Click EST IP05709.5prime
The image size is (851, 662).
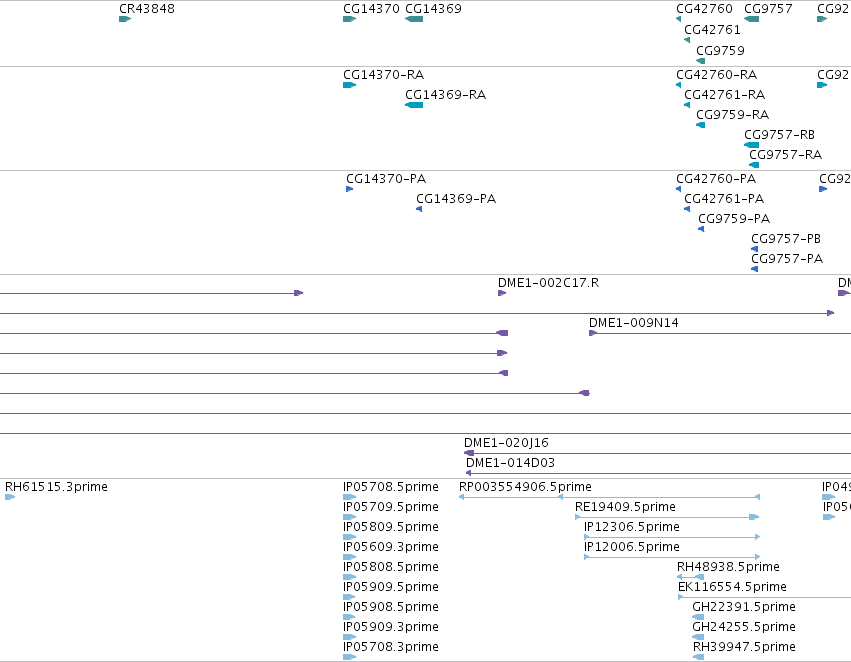[390, 507]
